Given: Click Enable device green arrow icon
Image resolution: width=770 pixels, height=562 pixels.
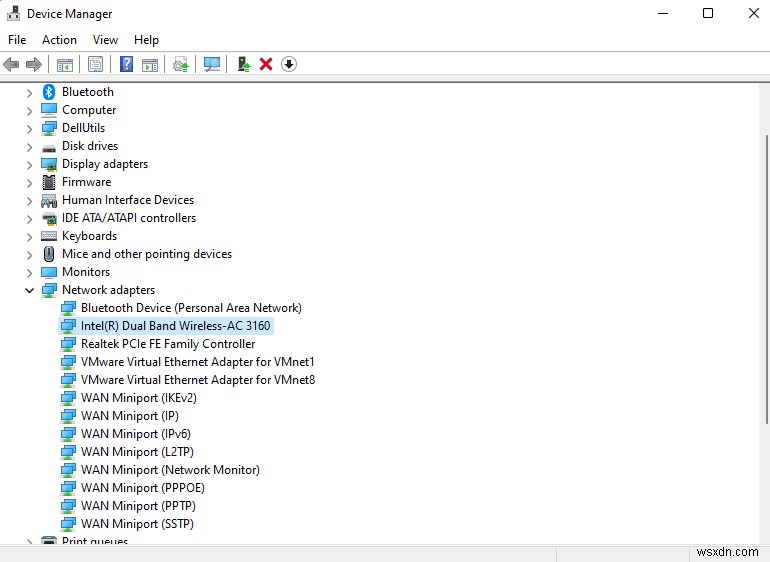Looking at the screenshot, I should click(x=244, y=64).
